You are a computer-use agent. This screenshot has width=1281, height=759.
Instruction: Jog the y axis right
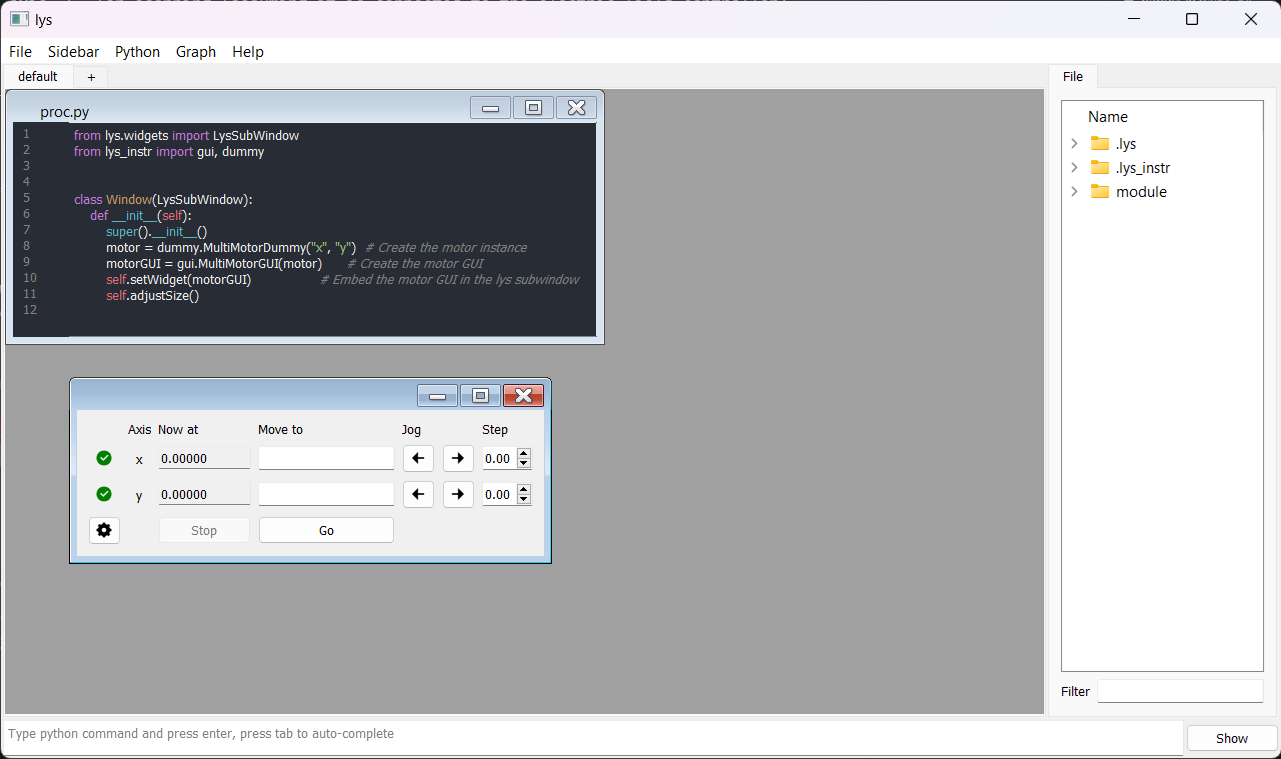tap(458, 495)
